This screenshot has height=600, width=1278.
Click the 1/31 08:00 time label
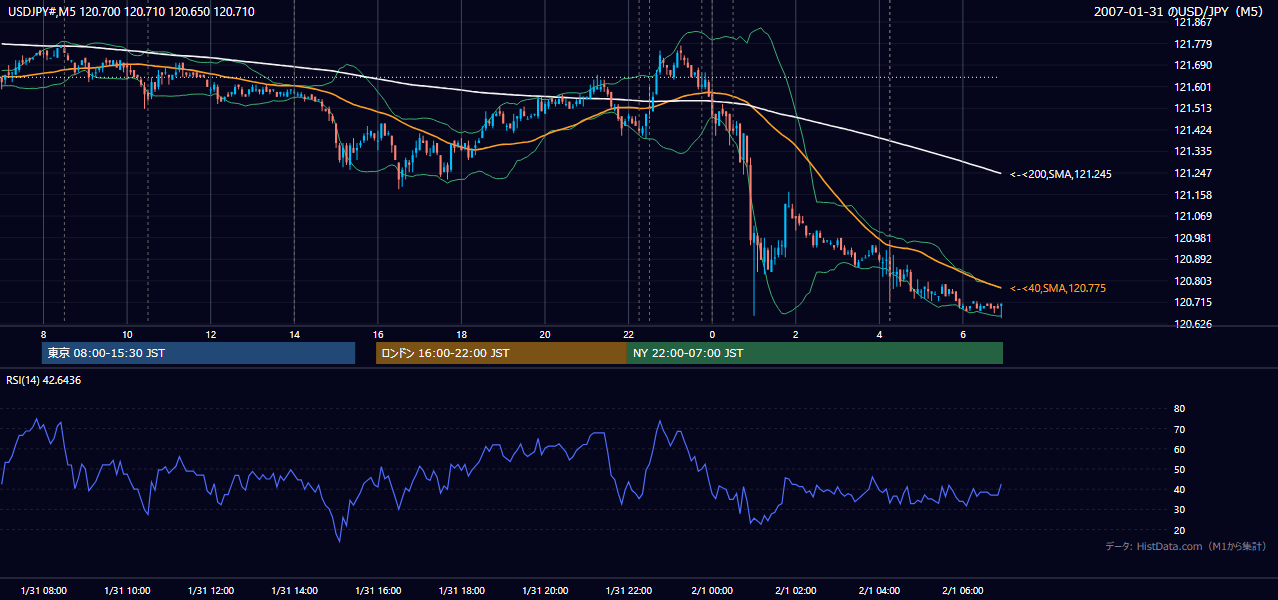point(44,591)
